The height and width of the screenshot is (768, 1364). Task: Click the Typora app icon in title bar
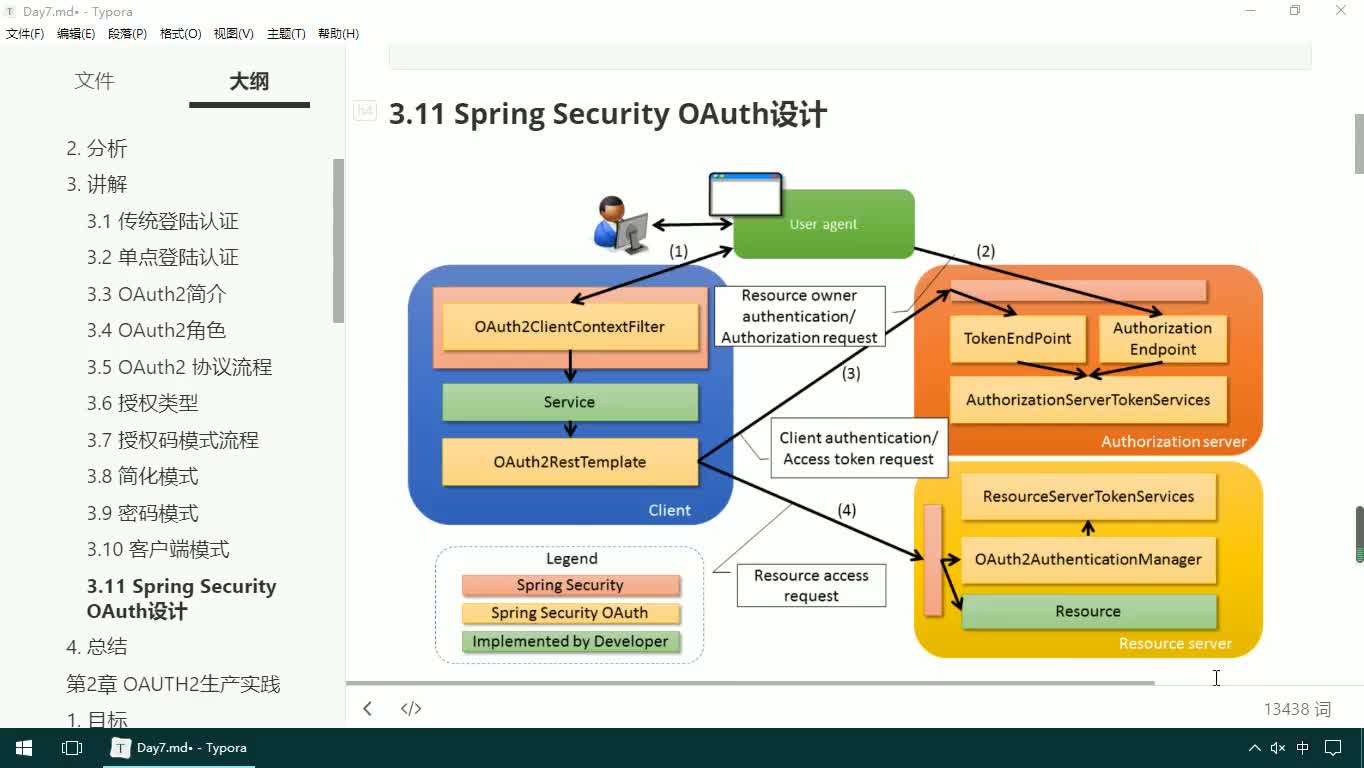[x=10, y=11]
